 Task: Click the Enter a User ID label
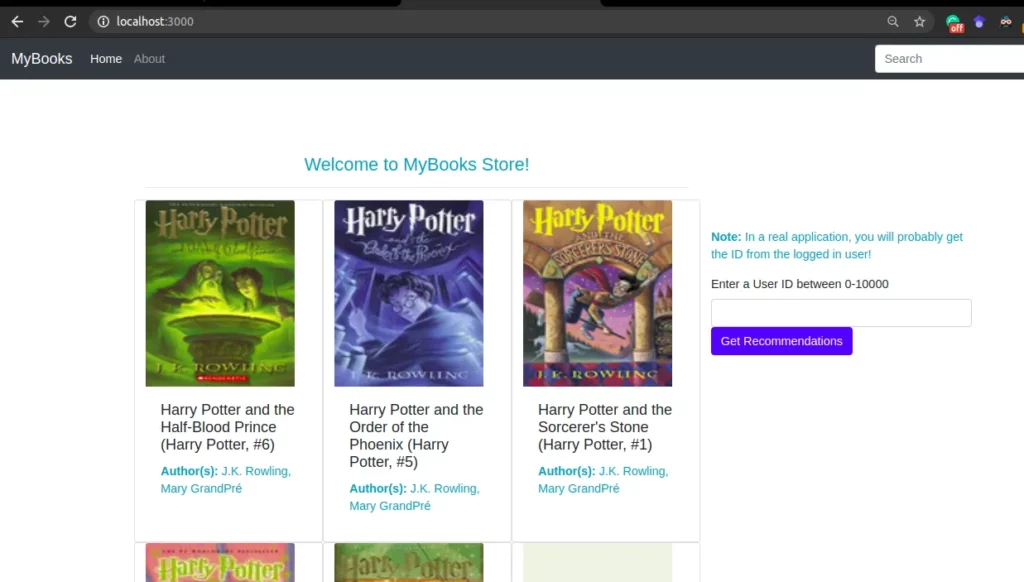800,284
